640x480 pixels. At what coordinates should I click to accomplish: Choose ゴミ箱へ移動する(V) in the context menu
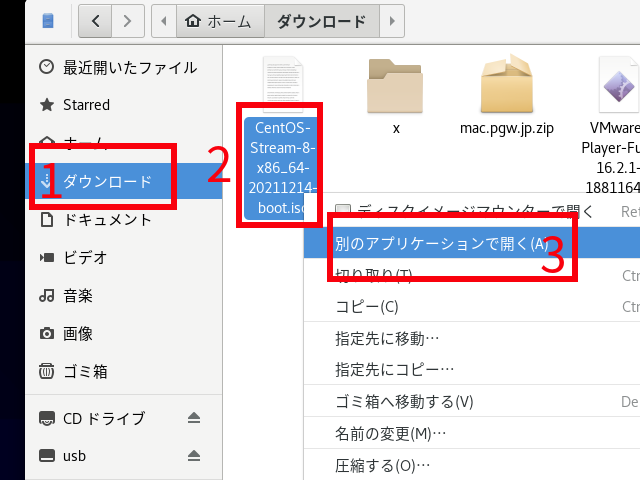point(404,402)
